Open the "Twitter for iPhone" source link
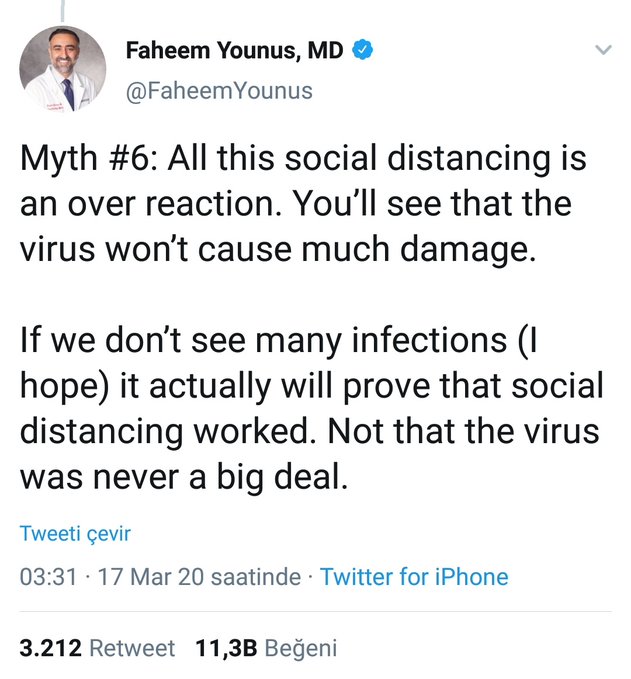The width and height of the screenshot is (631, 679). point(414,577)
